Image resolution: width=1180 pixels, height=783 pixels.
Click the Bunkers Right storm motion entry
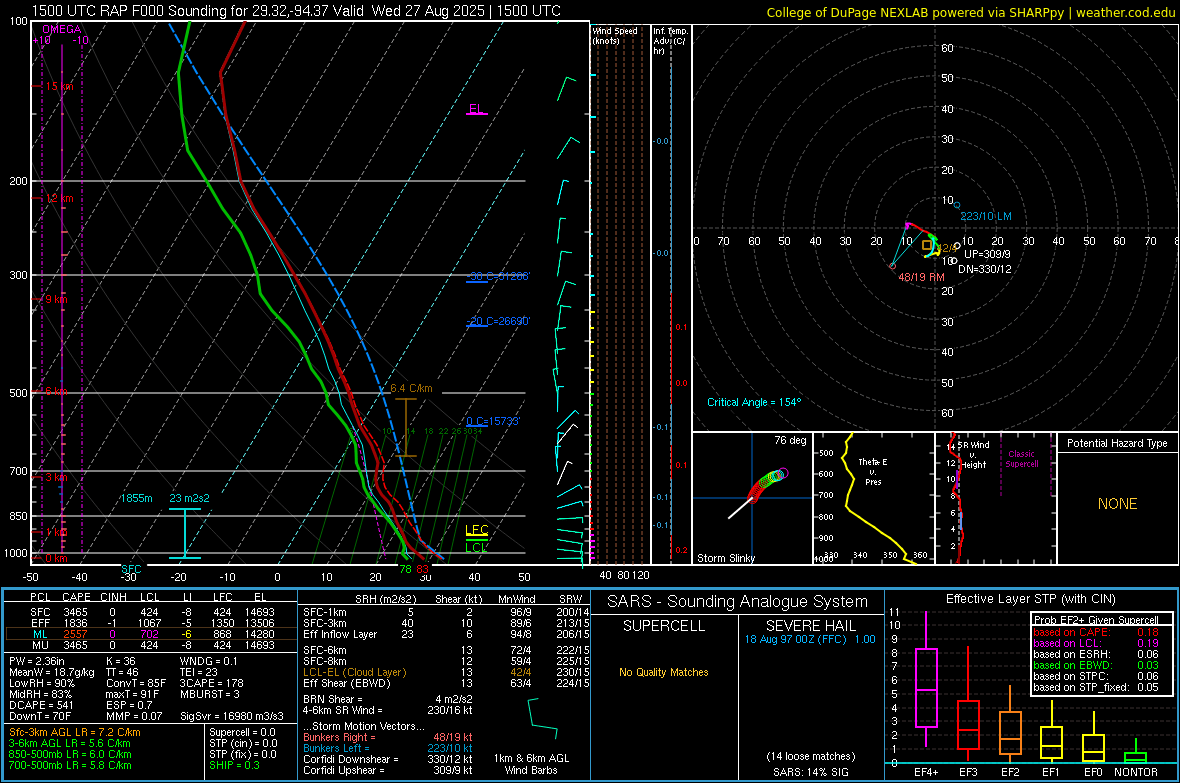tap(388, 737)
